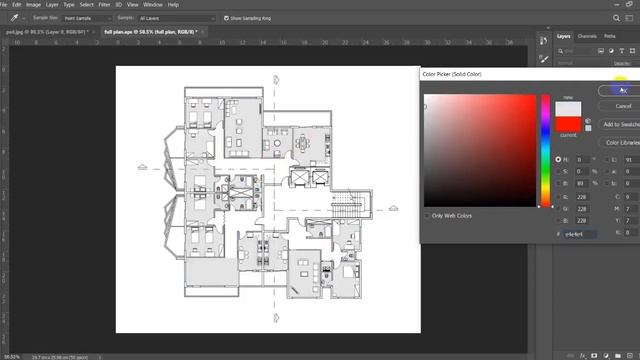The image size is (640, 360).
Task: Open the Layer menu
Action: pos(52,4)
